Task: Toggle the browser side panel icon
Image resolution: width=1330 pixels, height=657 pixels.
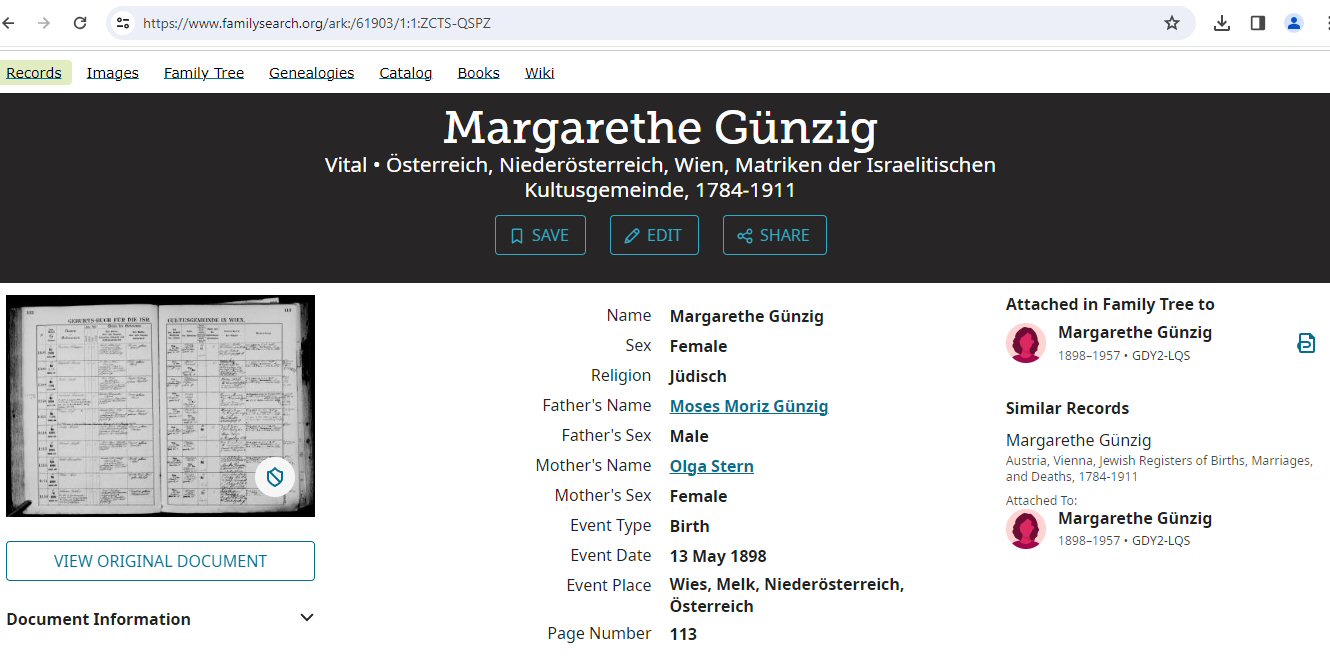Action: tap(1258, 23)
